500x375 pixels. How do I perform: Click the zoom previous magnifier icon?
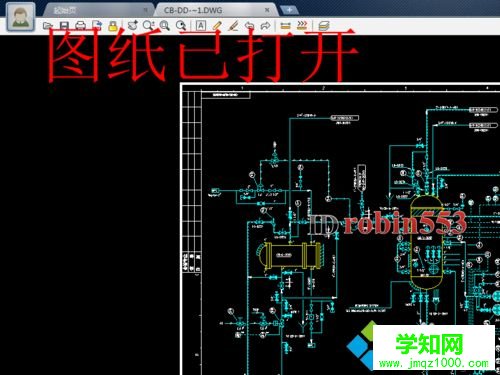point(181,25)
